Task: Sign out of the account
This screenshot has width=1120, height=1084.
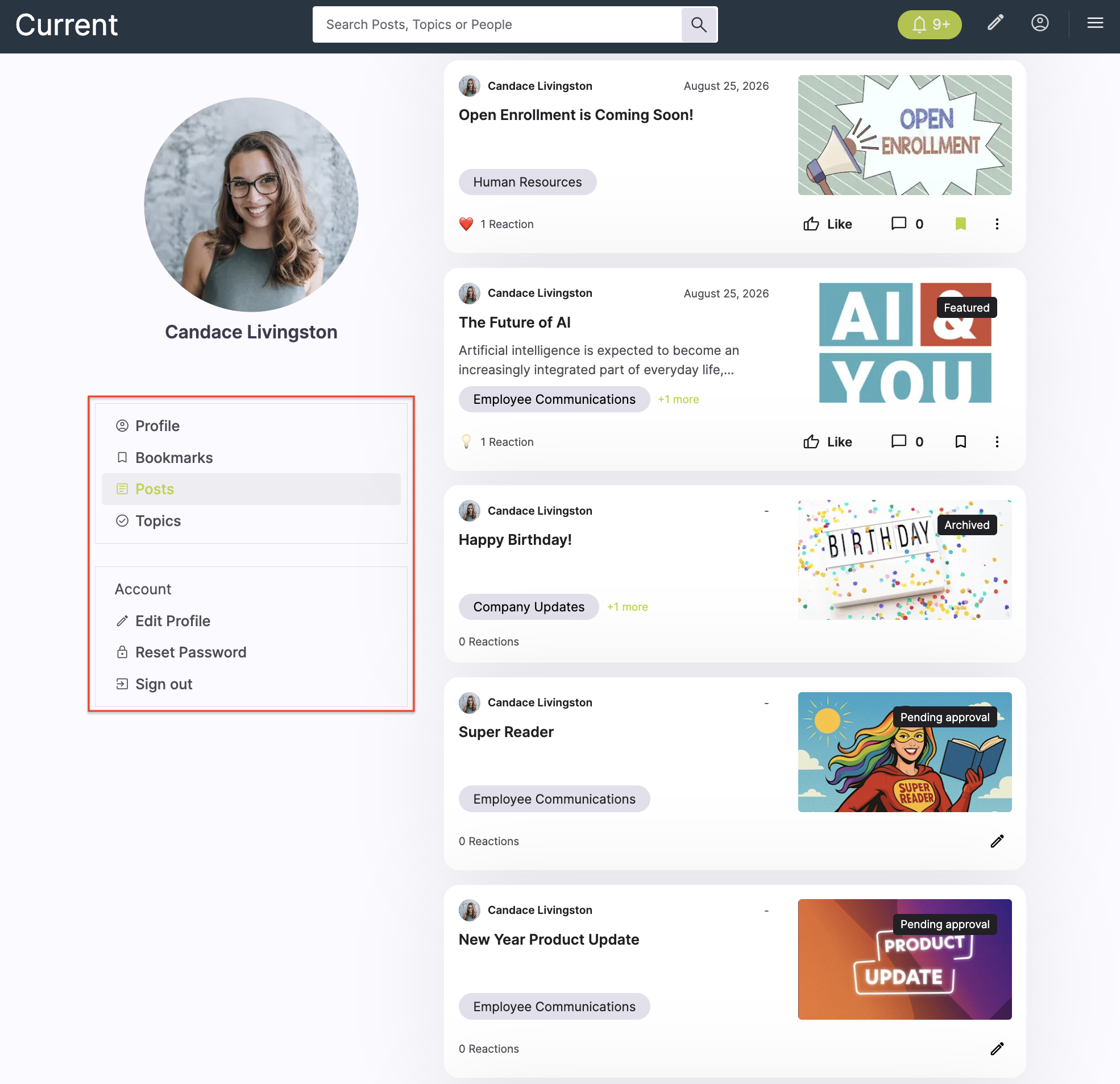Action: click(251, 684)
